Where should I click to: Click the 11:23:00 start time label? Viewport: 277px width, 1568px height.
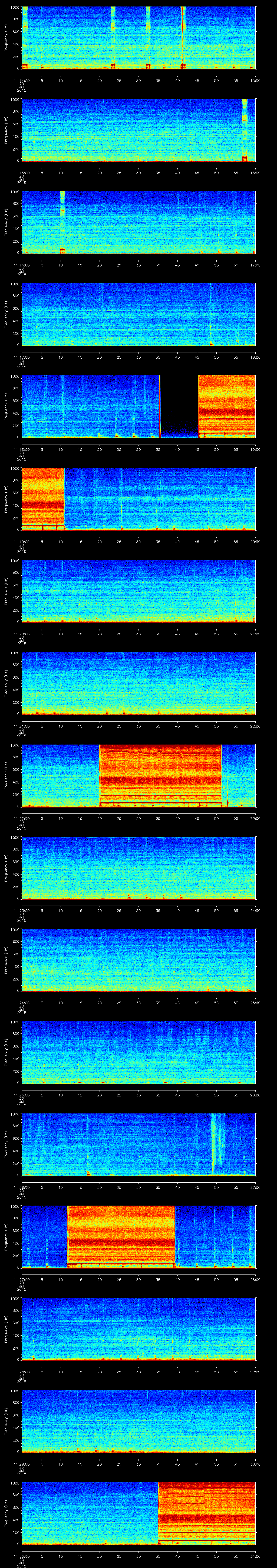(x=22, y=910)
